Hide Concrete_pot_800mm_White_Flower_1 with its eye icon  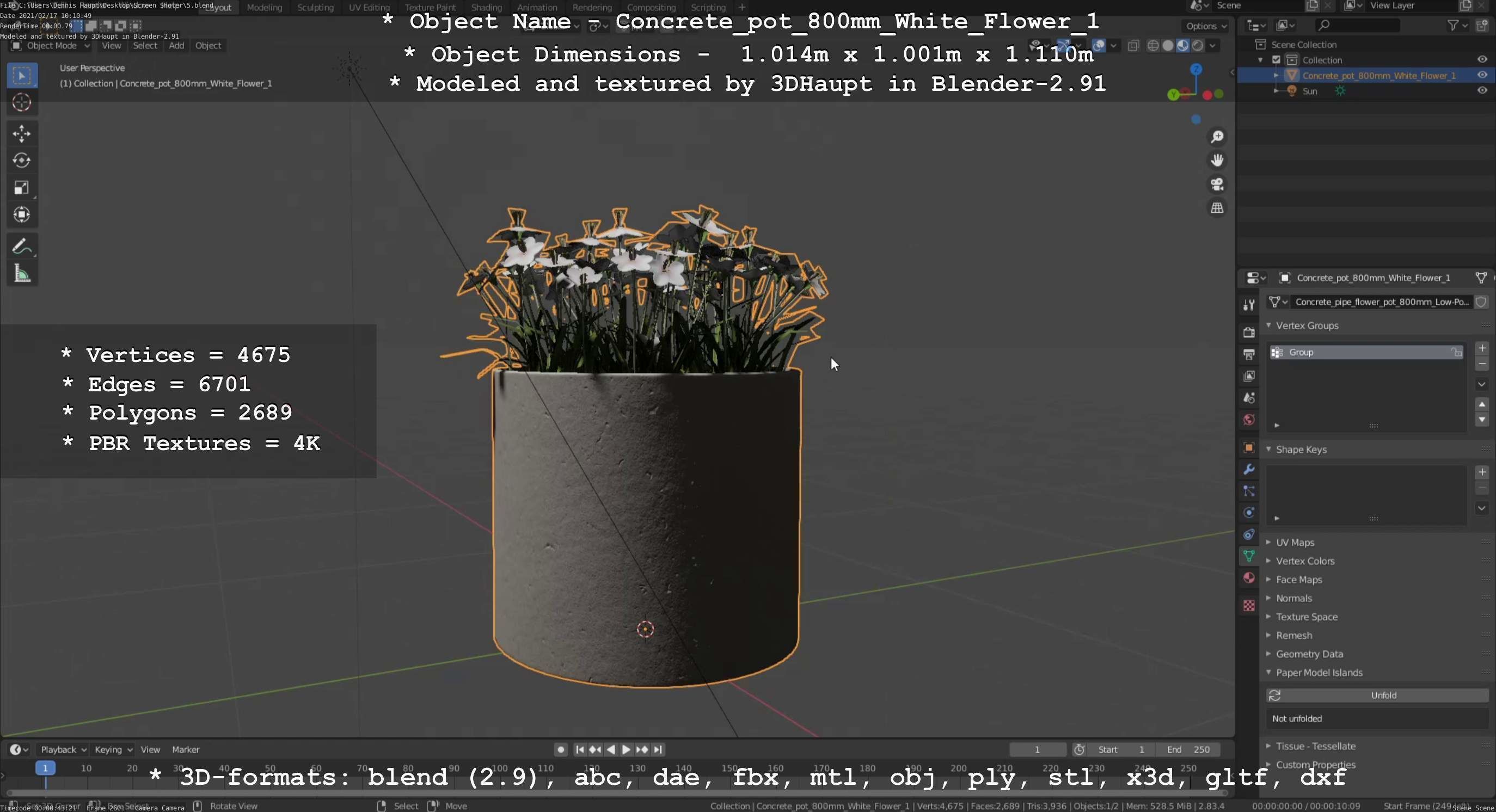pos(1482,76)
